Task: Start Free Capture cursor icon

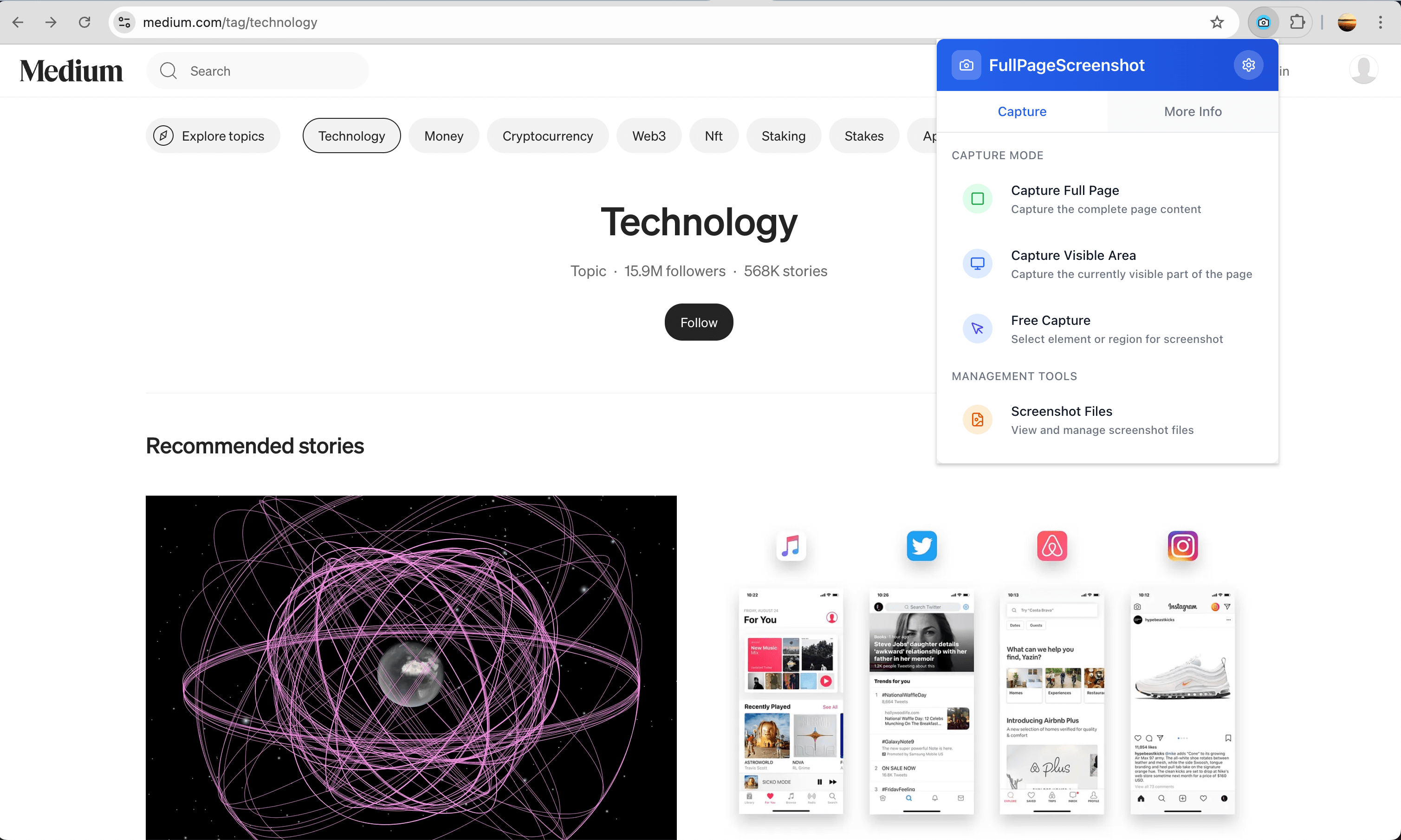Action: [977, 328]
